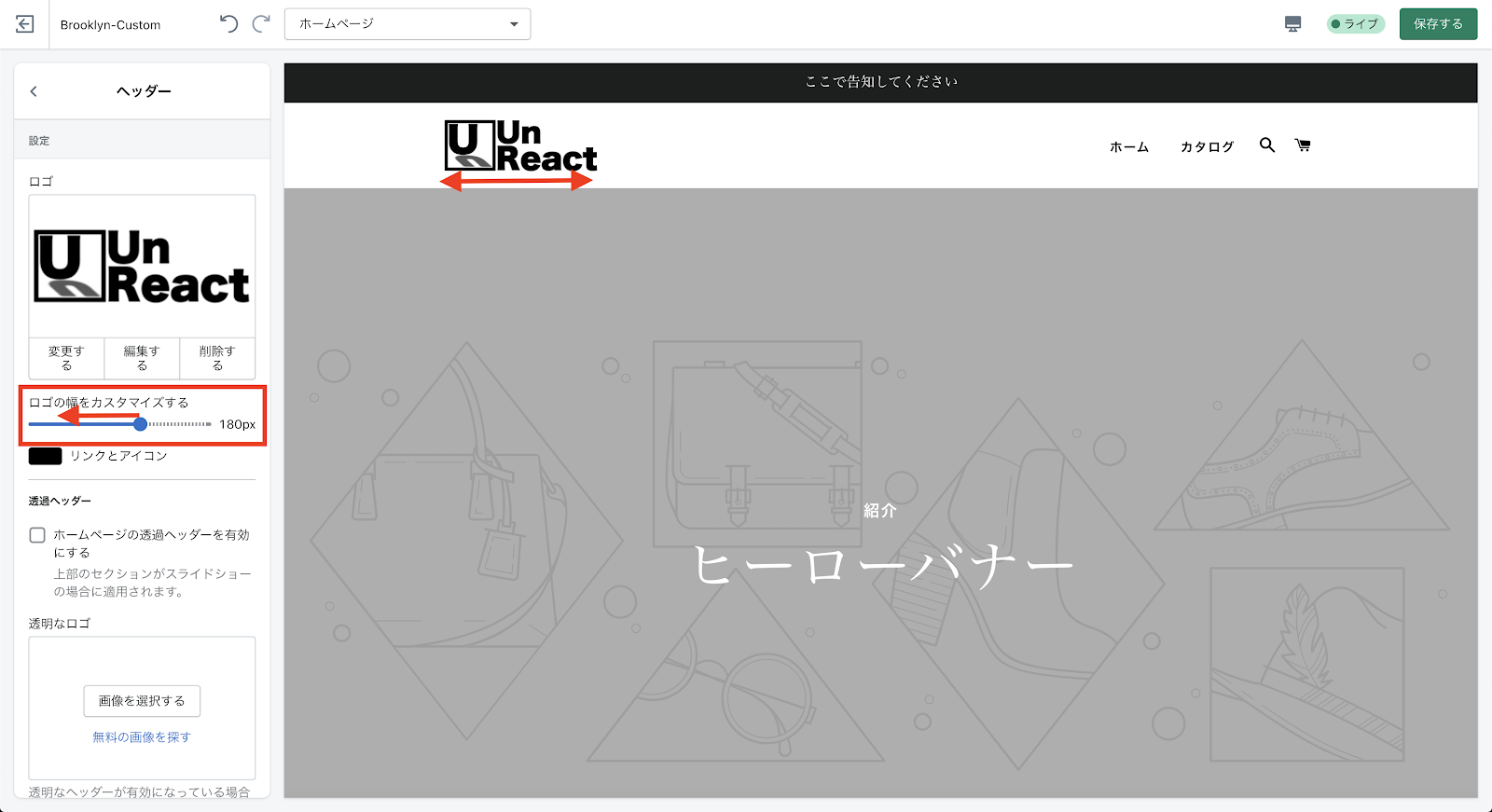Click the search magnifier icon in preview header

[1266, 145]
